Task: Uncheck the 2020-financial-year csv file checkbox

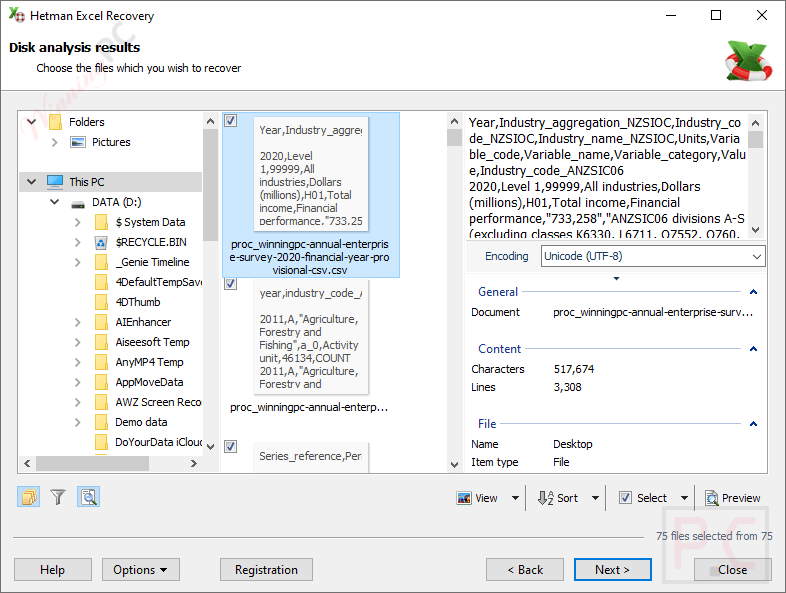Action: [231, 121]
